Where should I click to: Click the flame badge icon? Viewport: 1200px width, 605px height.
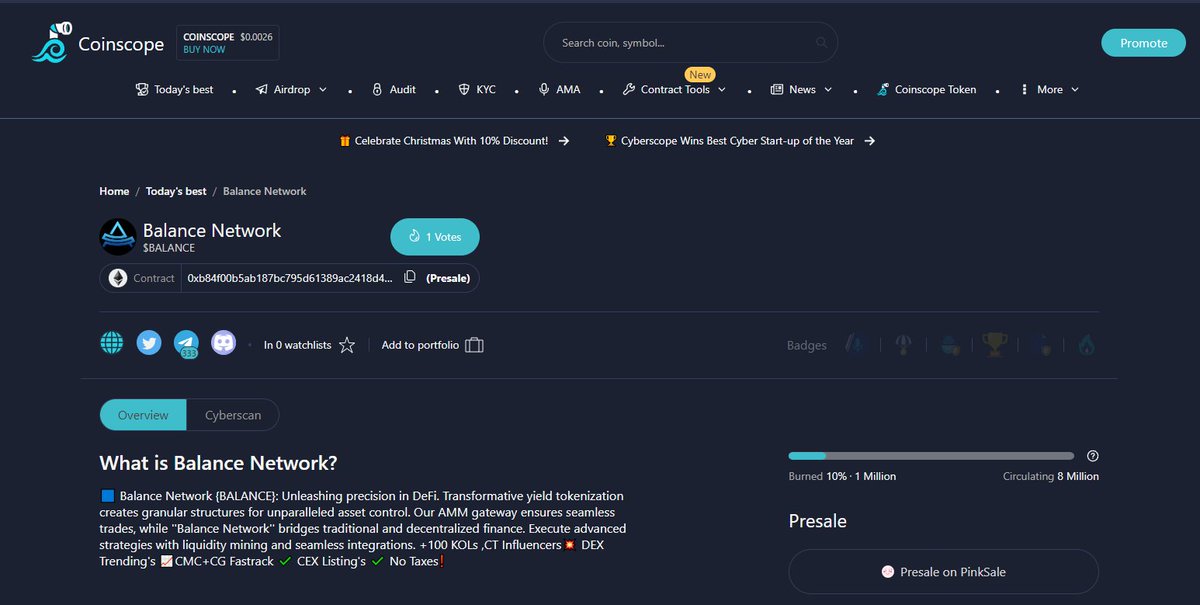(x=1087, y=345)
